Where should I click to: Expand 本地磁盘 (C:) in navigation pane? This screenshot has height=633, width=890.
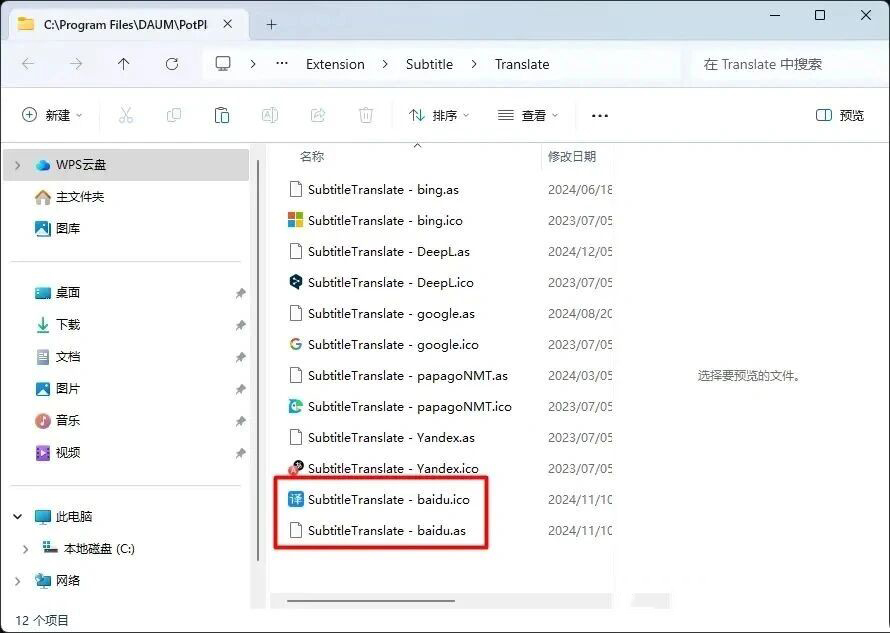[26, 549]
